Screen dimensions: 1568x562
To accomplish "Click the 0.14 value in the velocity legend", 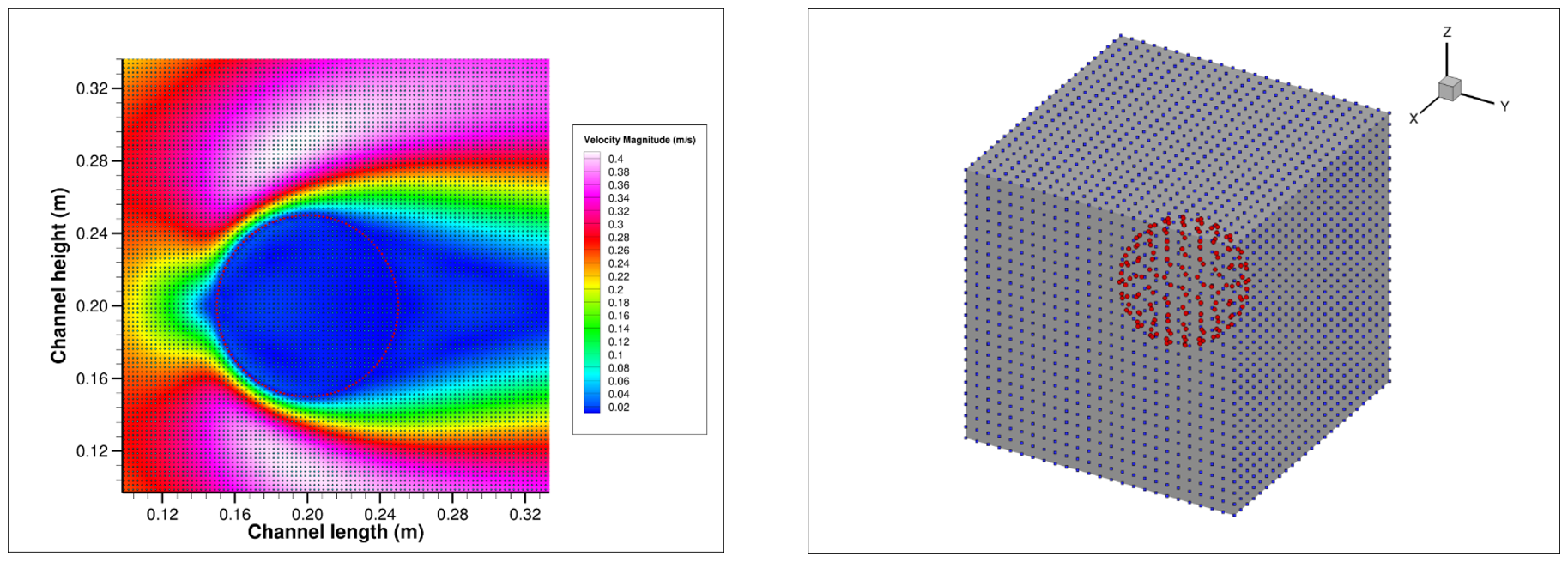I will [618, 329].
